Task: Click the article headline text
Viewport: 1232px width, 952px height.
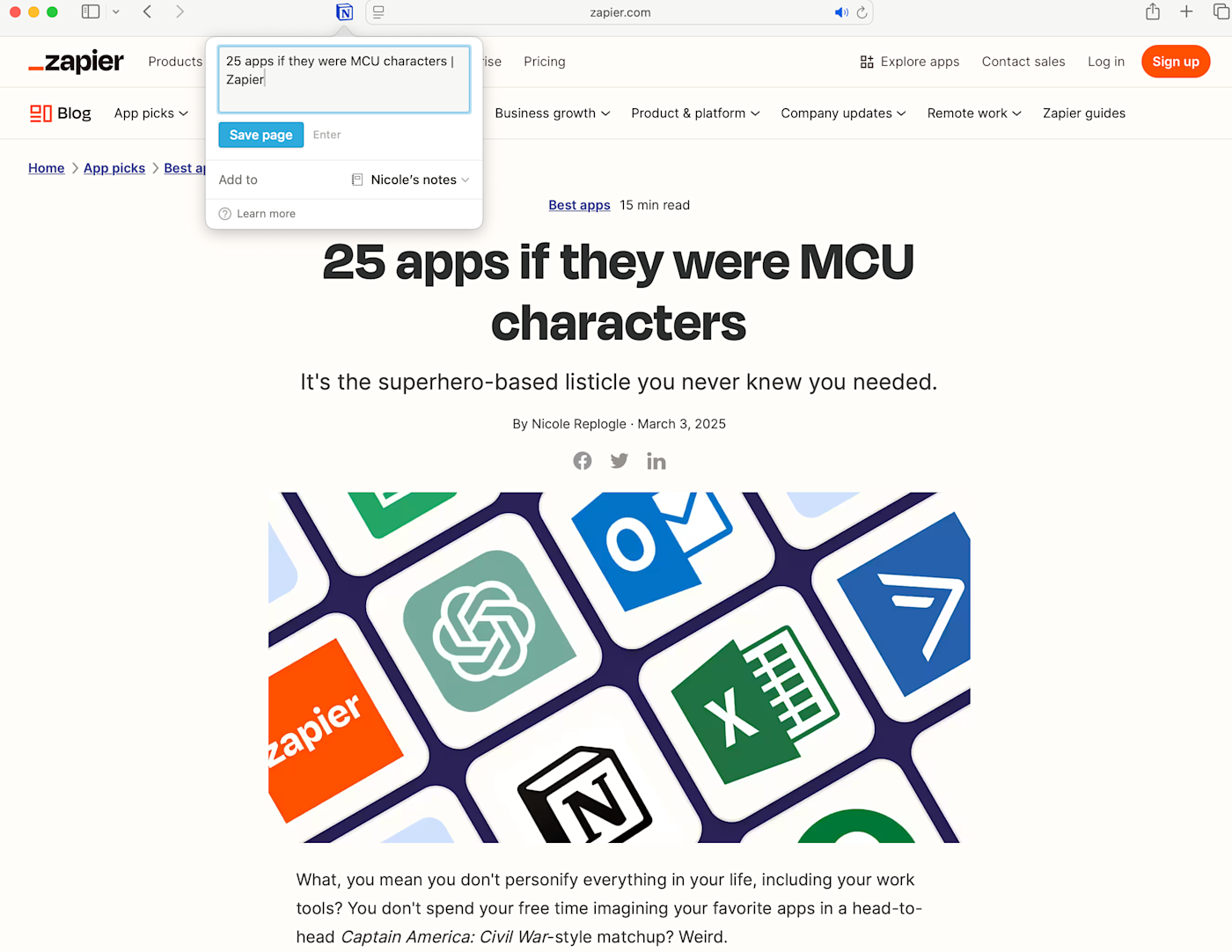Action: tap(619, 292)
